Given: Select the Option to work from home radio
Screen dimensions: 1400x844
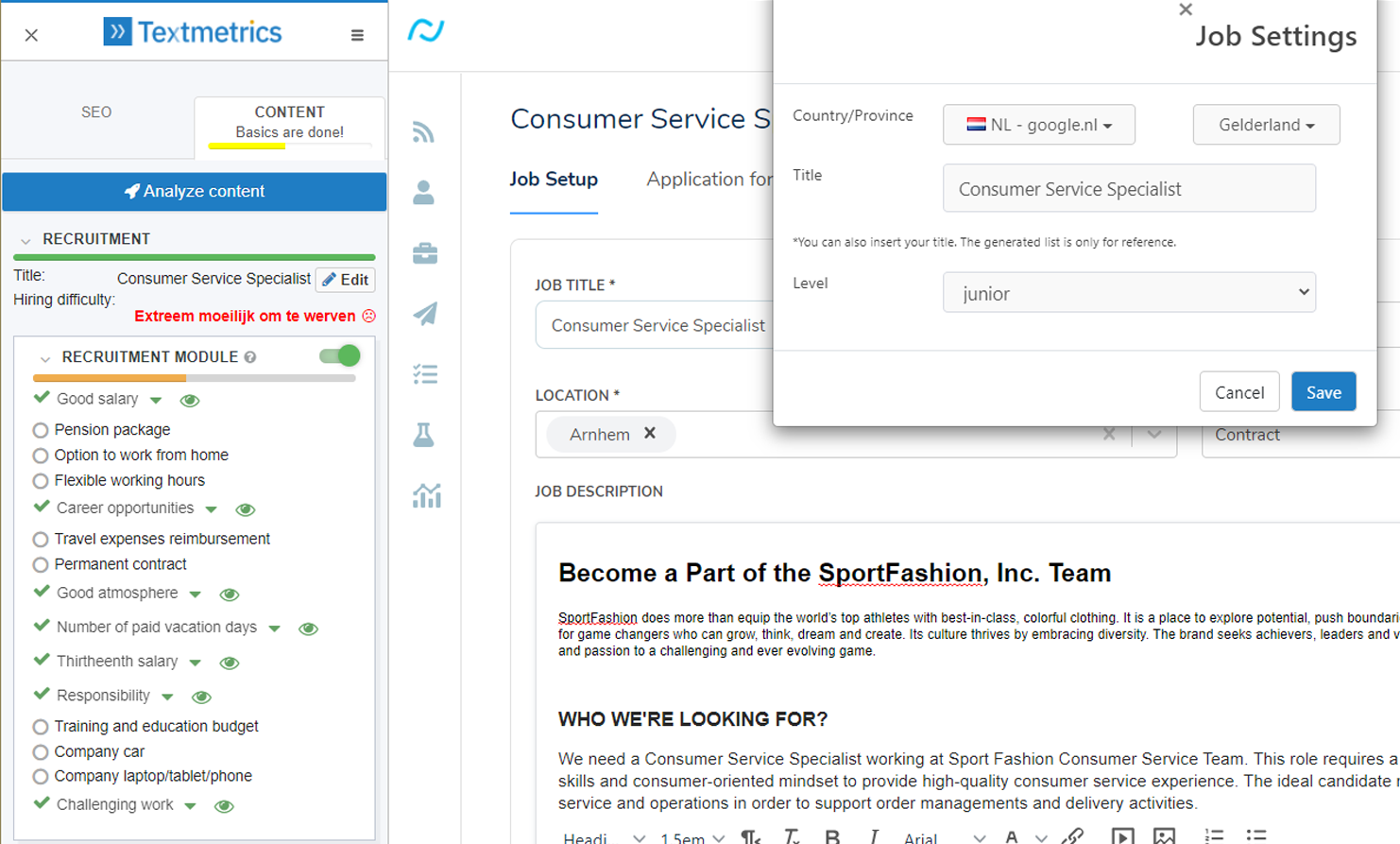Looking at the screenshot, I should pyautogui.click(x=41, y=456).
